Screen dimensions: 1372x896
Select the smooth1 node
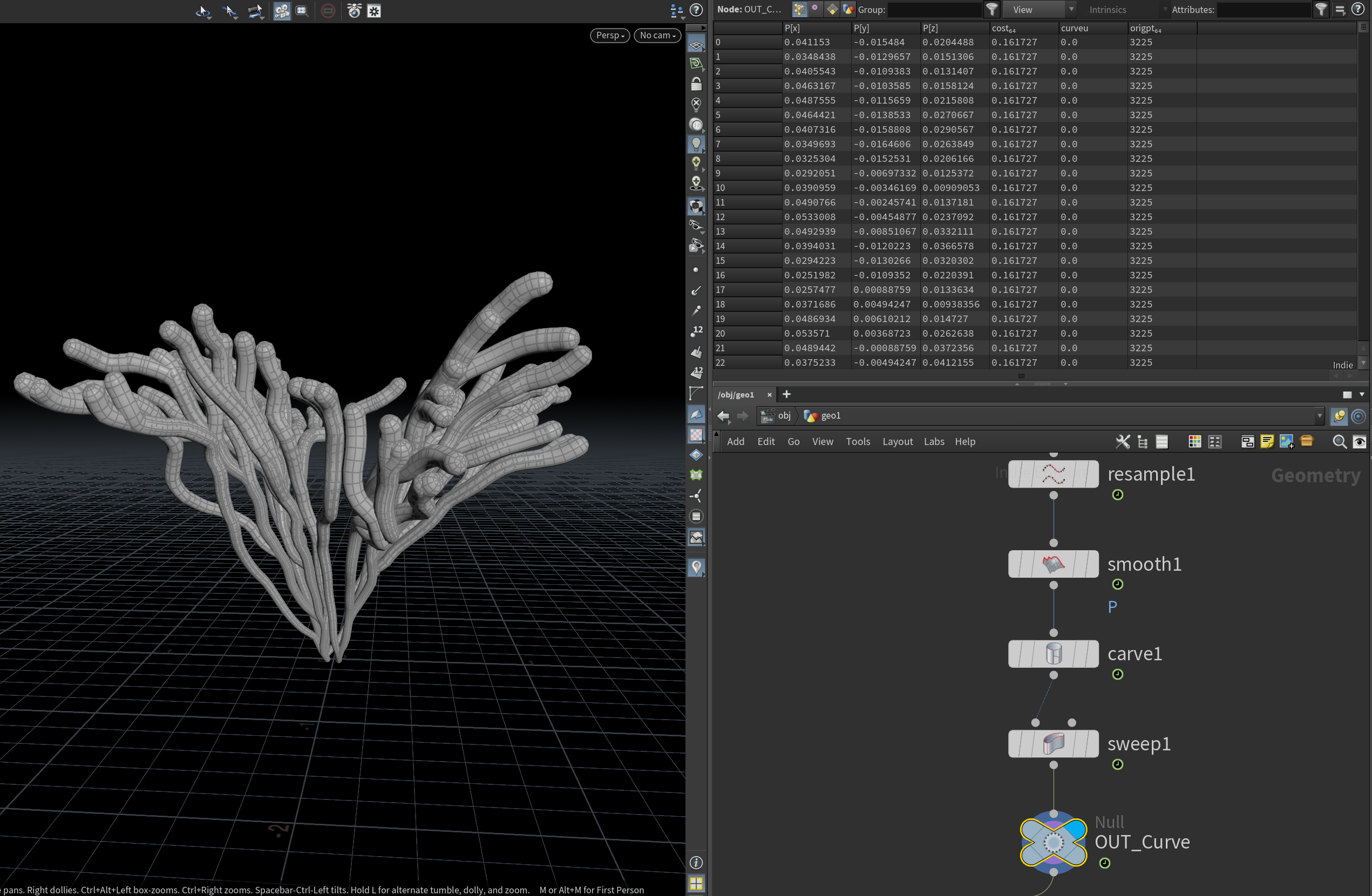(1053, 564)
